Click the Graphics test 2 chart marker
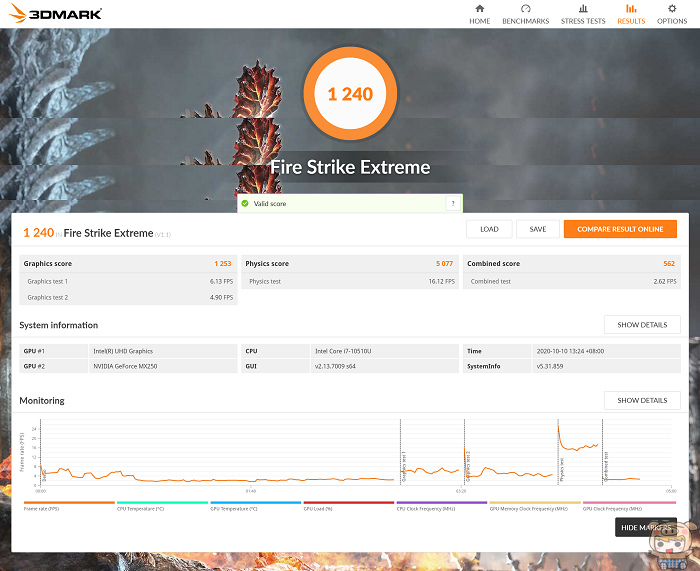 click(x=468, y=466)
